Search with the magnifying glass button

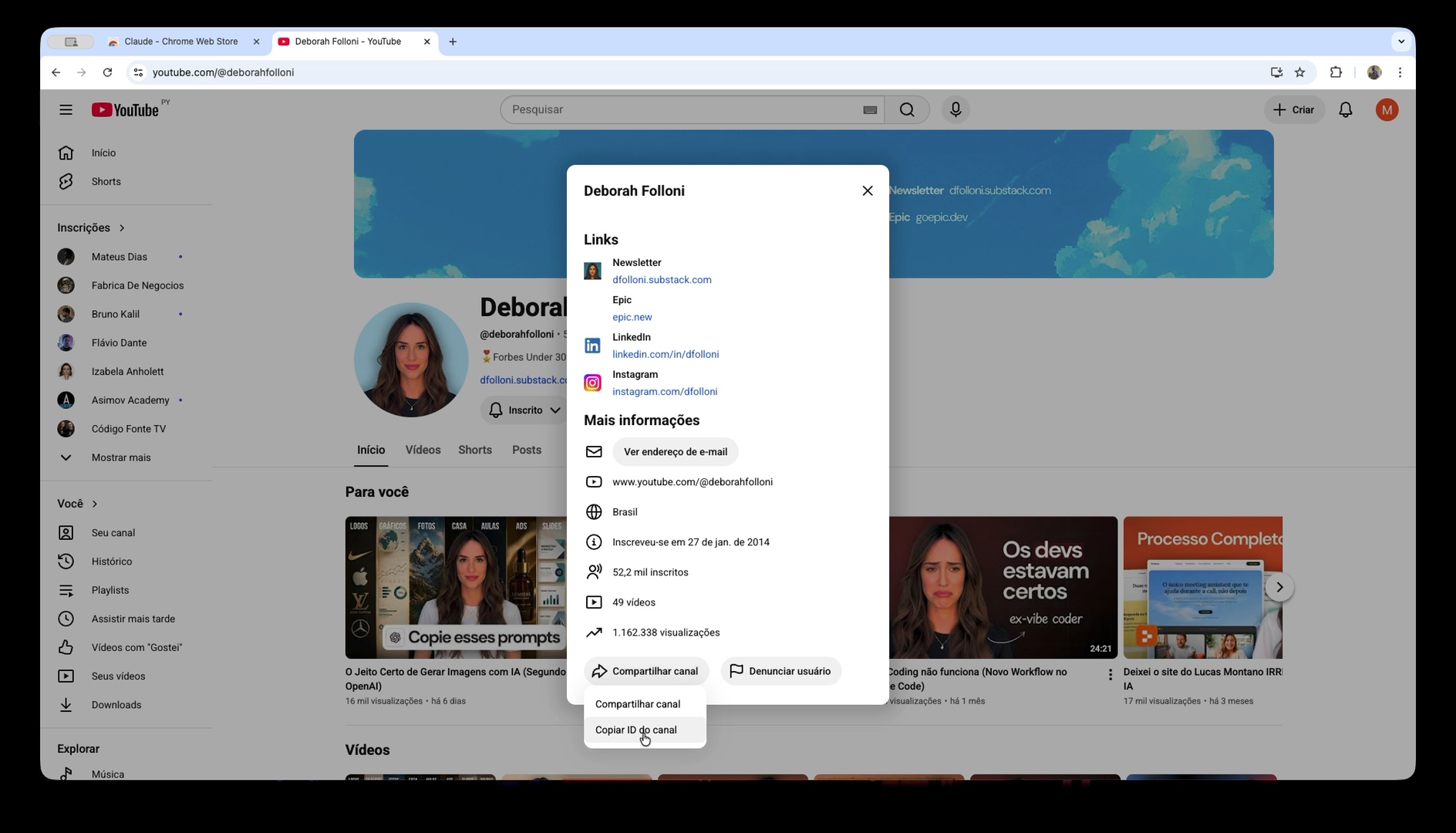[x=907, y=110]
